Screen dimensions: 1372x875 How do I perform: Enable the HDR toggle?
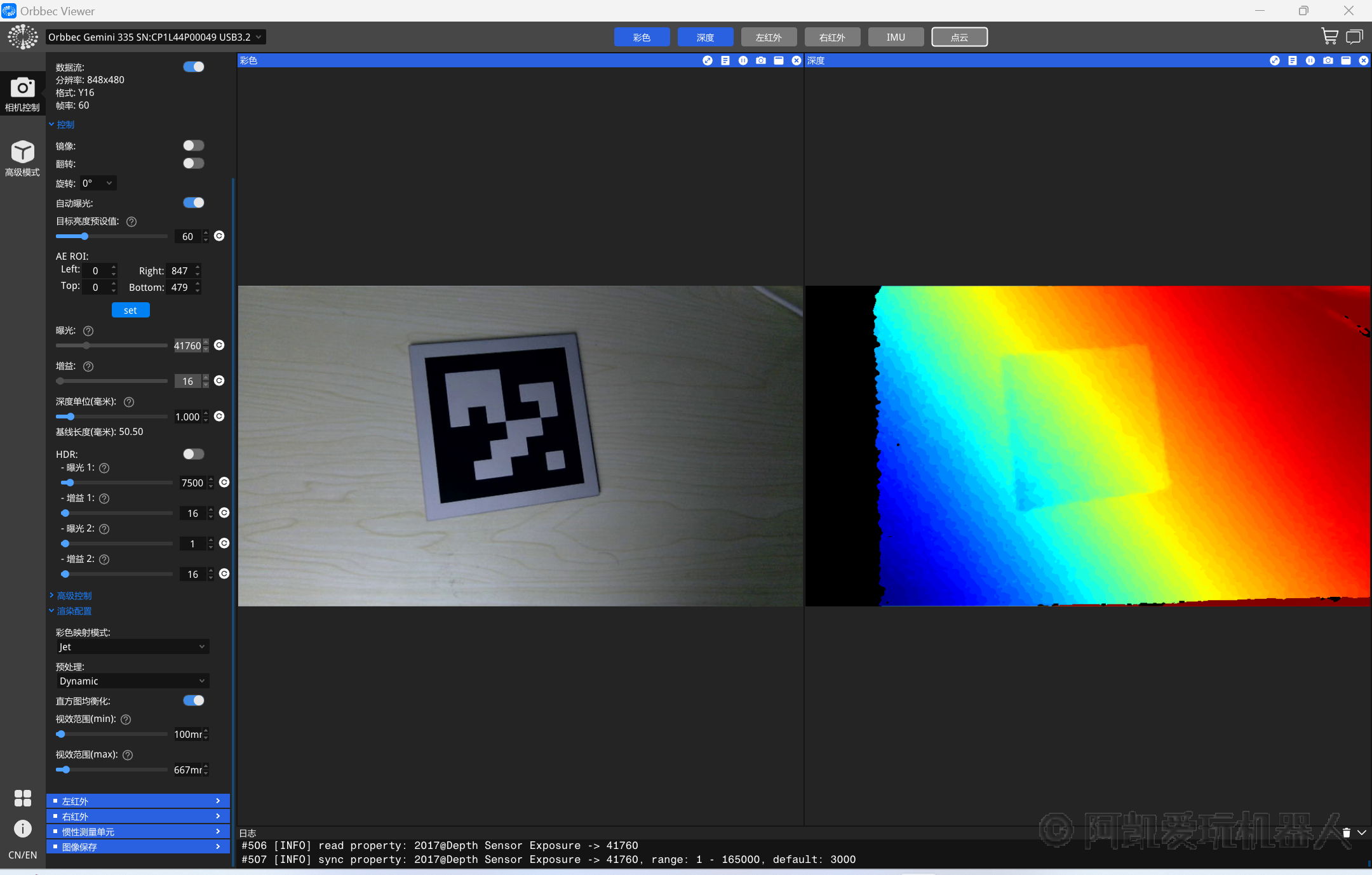pyautogui.click(x=193, y=454)
